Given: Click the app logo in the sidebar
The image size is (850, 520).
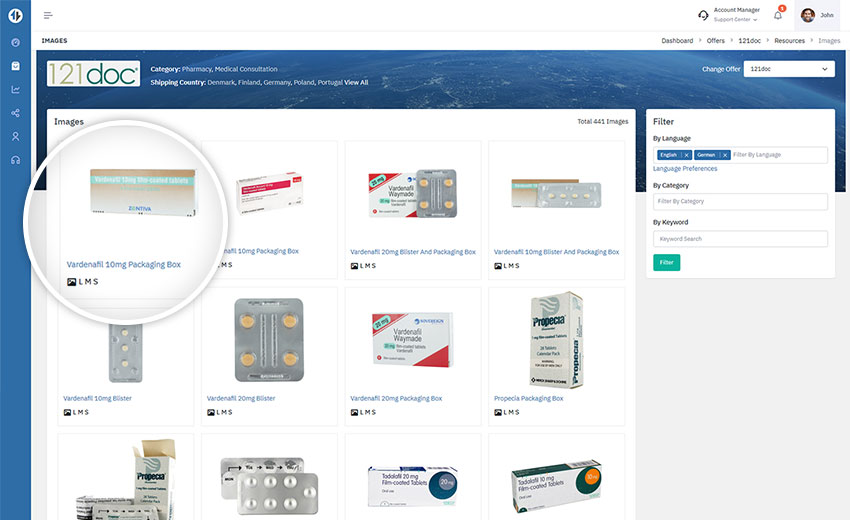Looking at the screenshot, I should coord(15,16).
